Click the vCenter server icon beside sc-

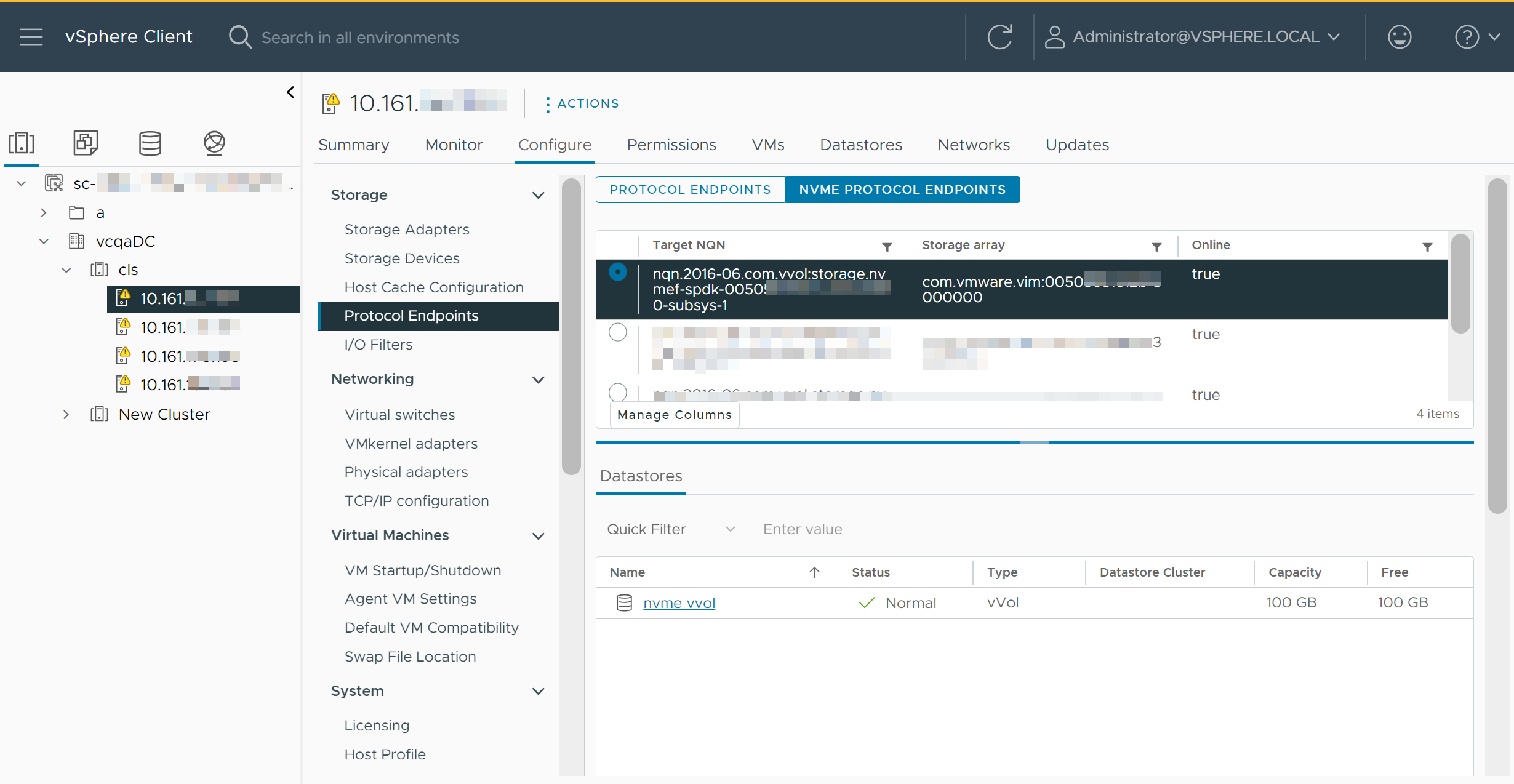[x=54, y=183]
